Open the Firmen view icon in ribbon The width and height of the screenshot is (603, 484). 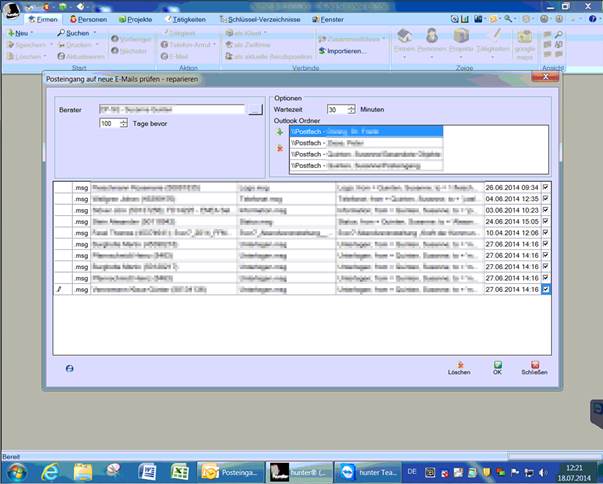[x=405, y=39]
